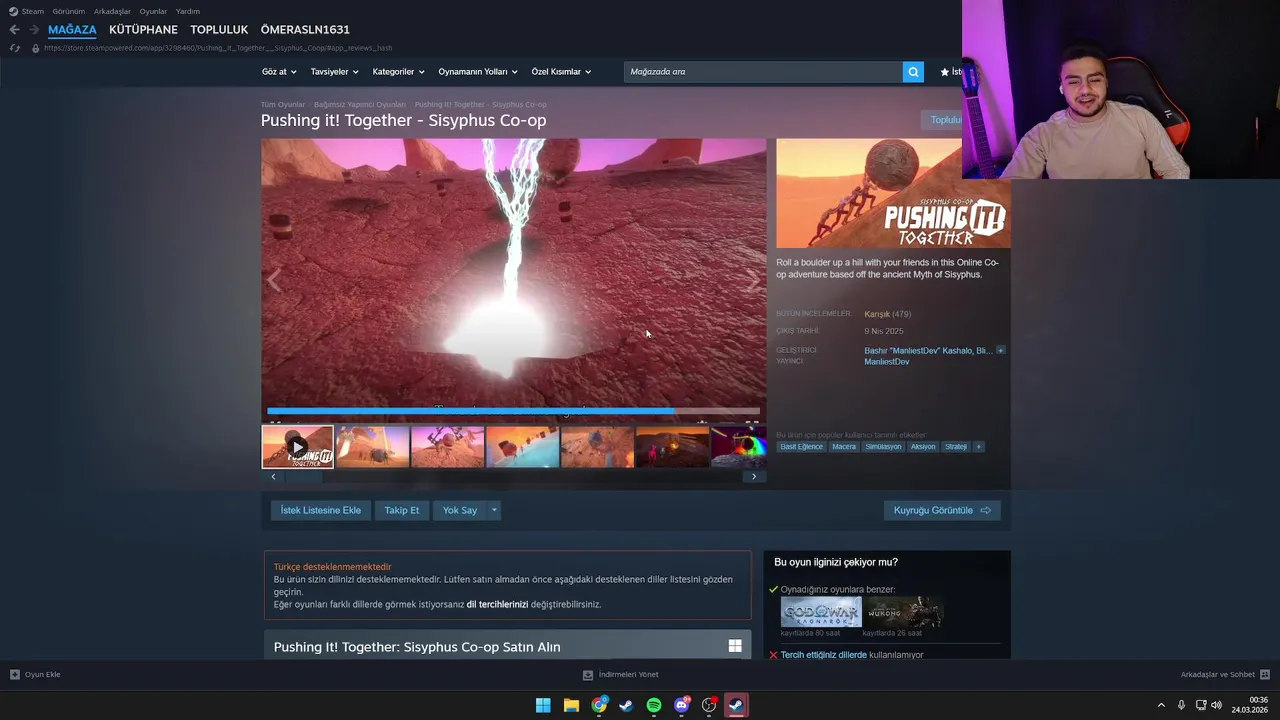Click the Takip Et button

click(402, 510)
